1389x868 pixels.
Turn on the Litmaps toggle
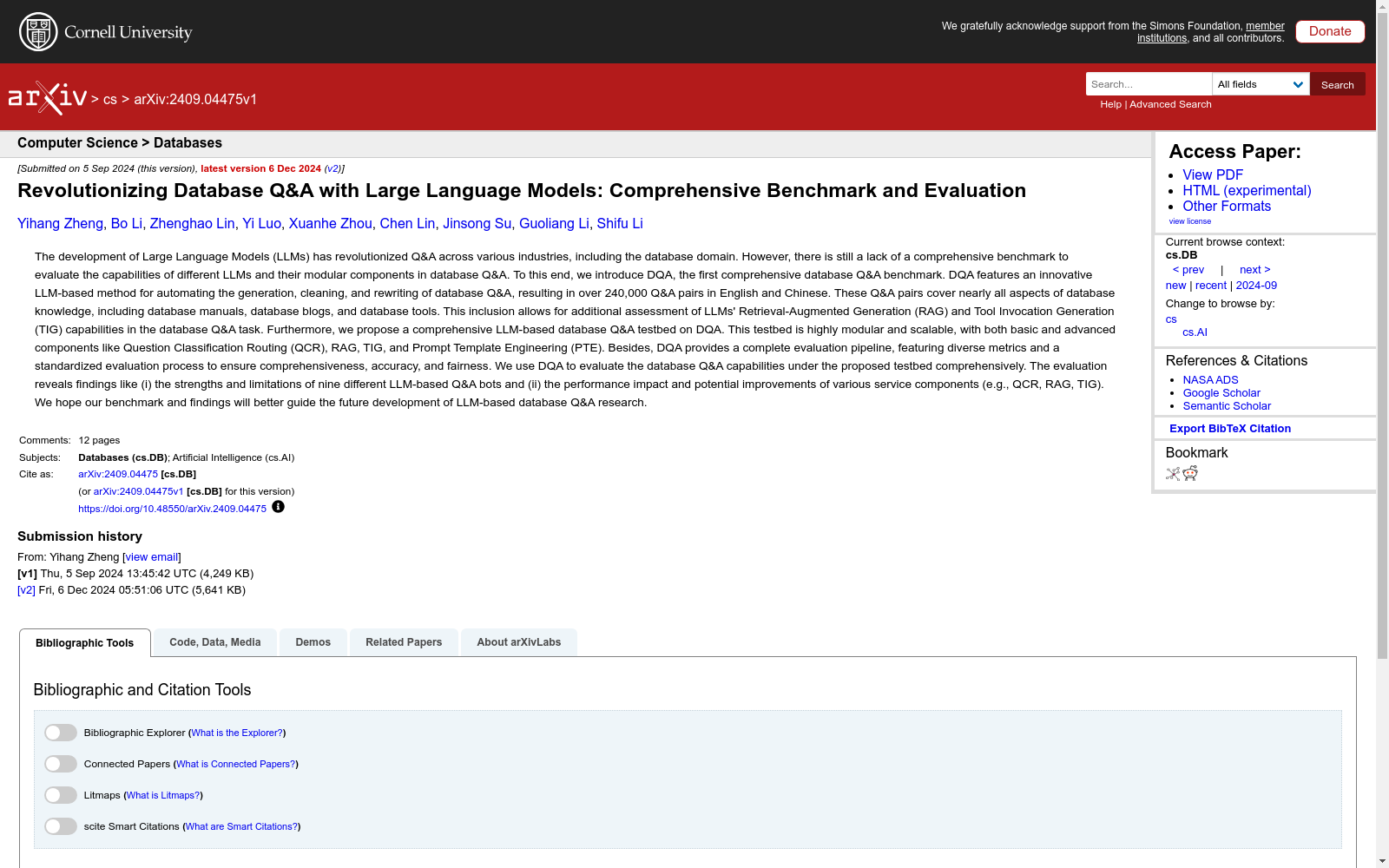61,795
